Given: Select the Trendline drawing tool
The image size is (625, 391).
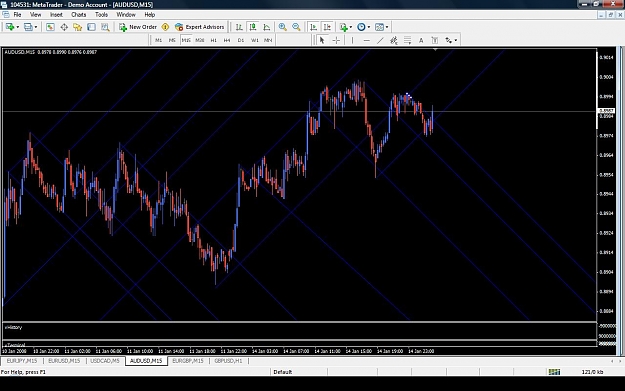Looking at the screenshot, I should coord(380,40).
